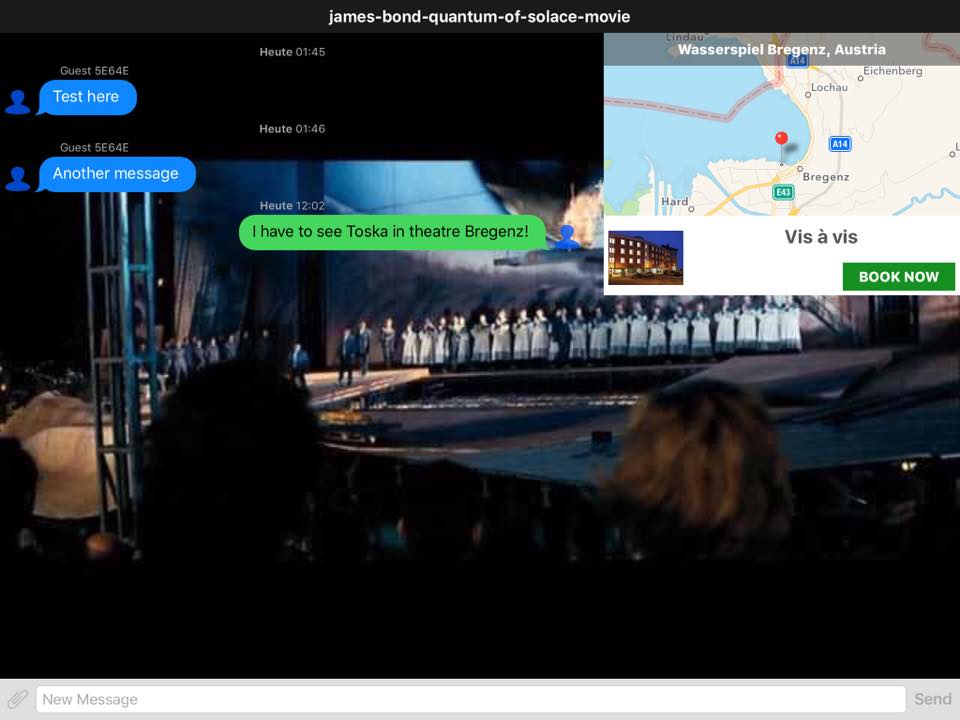Viewport: 960px width, 720px height.
Task: Click the 'Guest 5E64E' name above 'Another message'
Action: [x=94, y=148]
